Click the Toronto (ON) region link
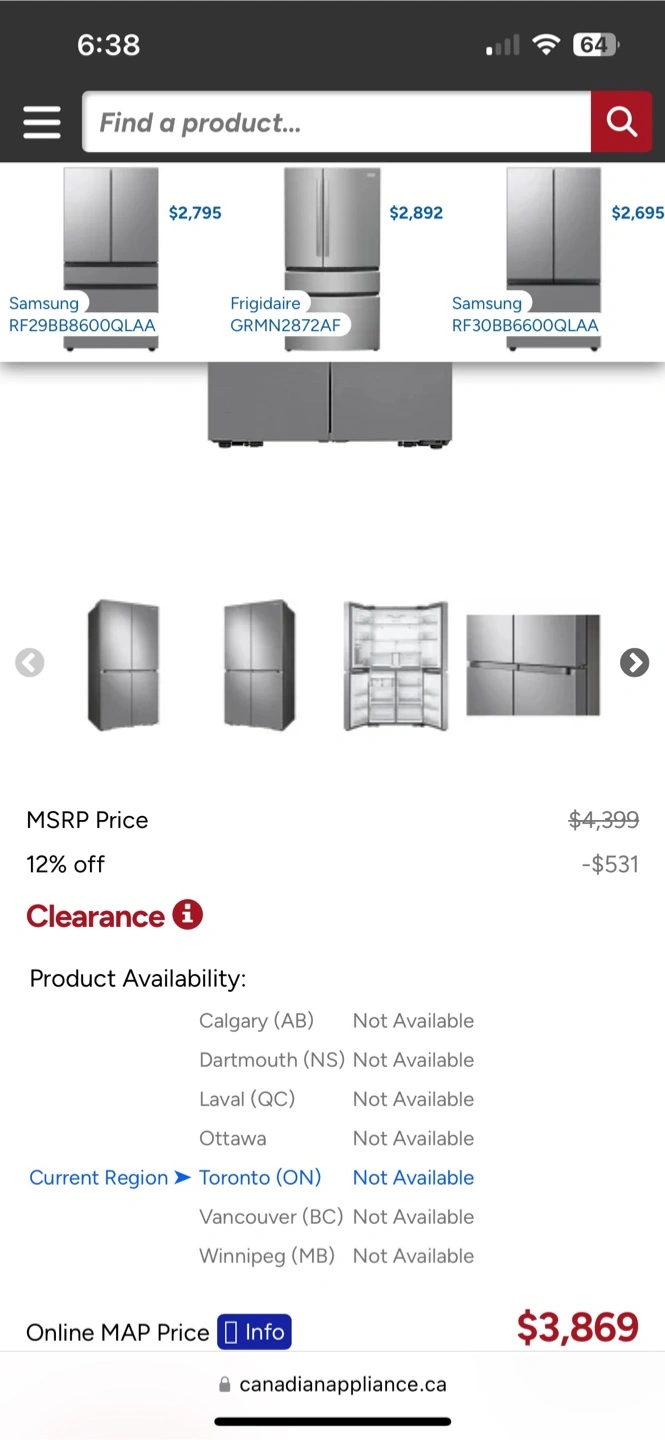 click(x=260, y=1177)
